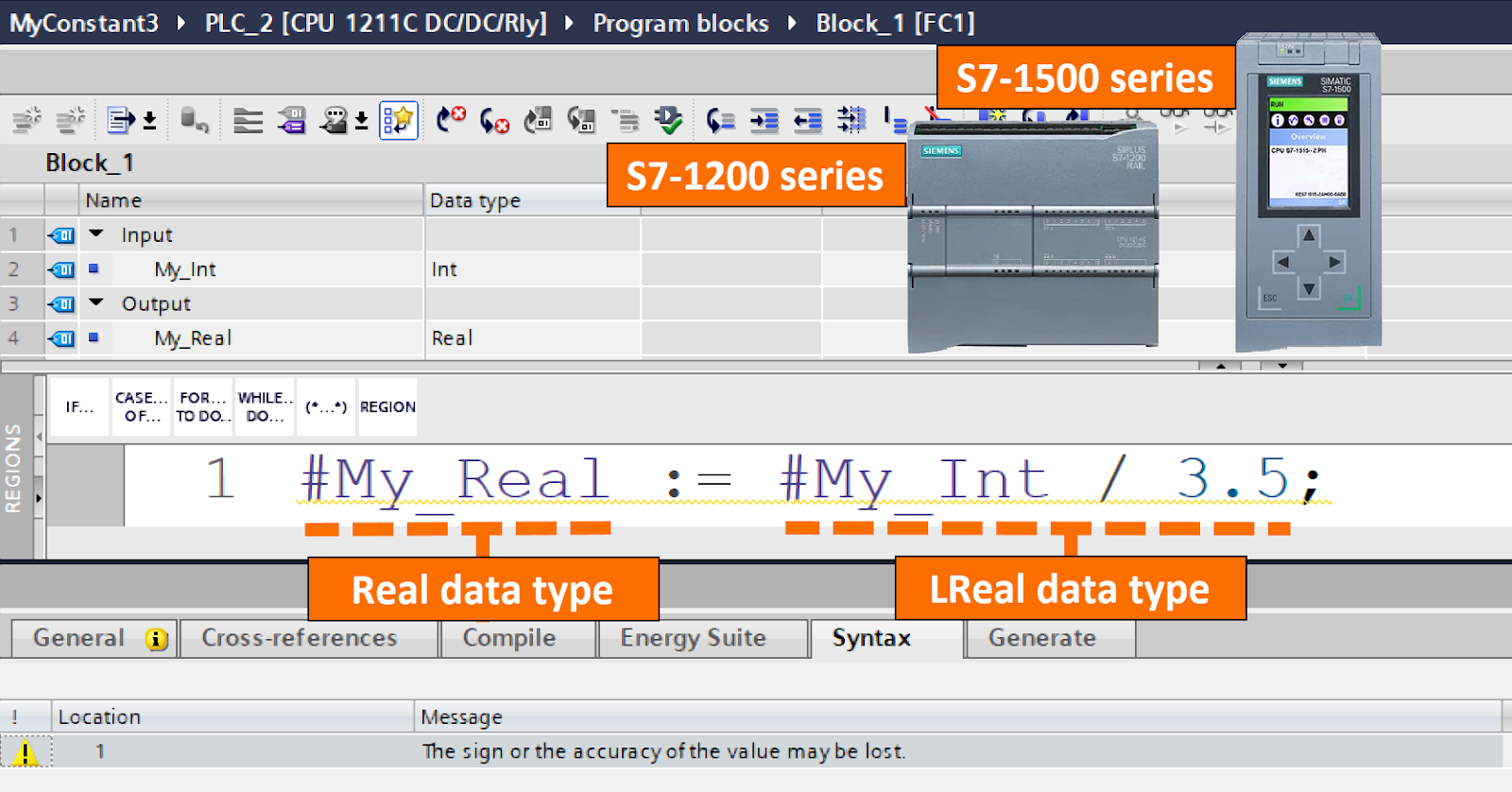Image resolution: width=1512 pixels, height=792 pixels.
Task: Click the comment-out selection toolbar icon
Action: click(894, 120)
